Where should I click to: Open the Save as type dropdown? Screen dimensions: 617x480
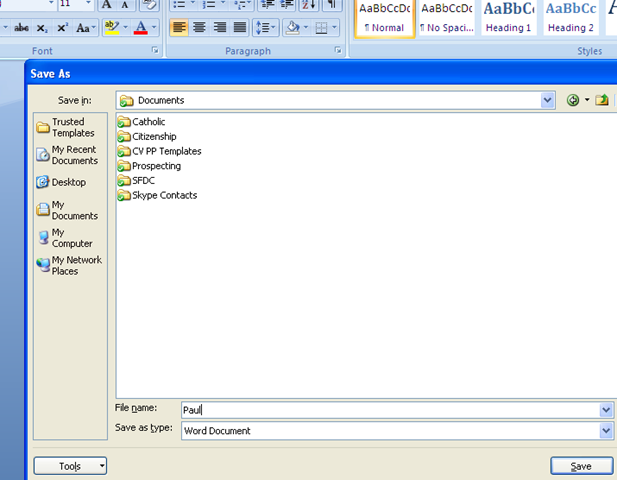click(x=606, y=430)
